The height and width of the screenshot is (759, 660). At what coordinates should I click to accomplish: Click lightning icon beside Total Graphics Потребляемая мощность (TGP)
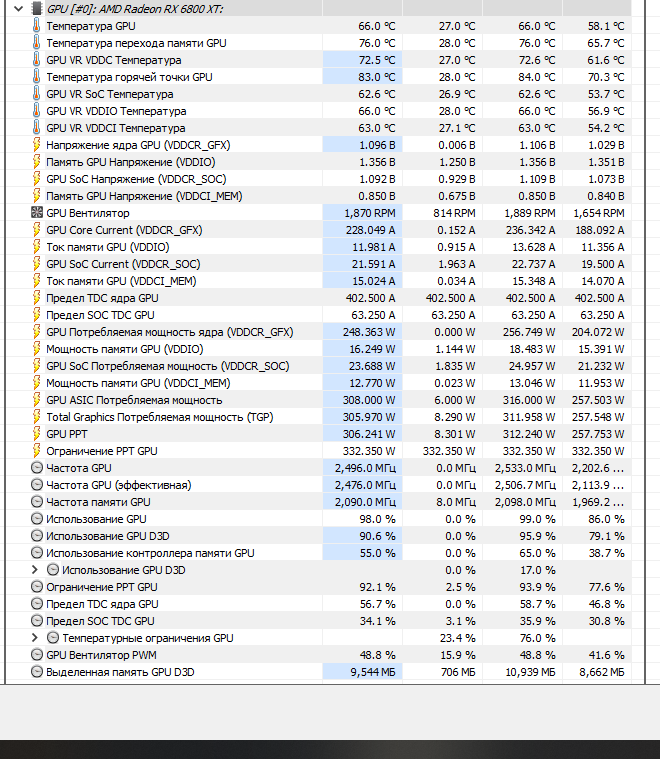pos(36,417)
